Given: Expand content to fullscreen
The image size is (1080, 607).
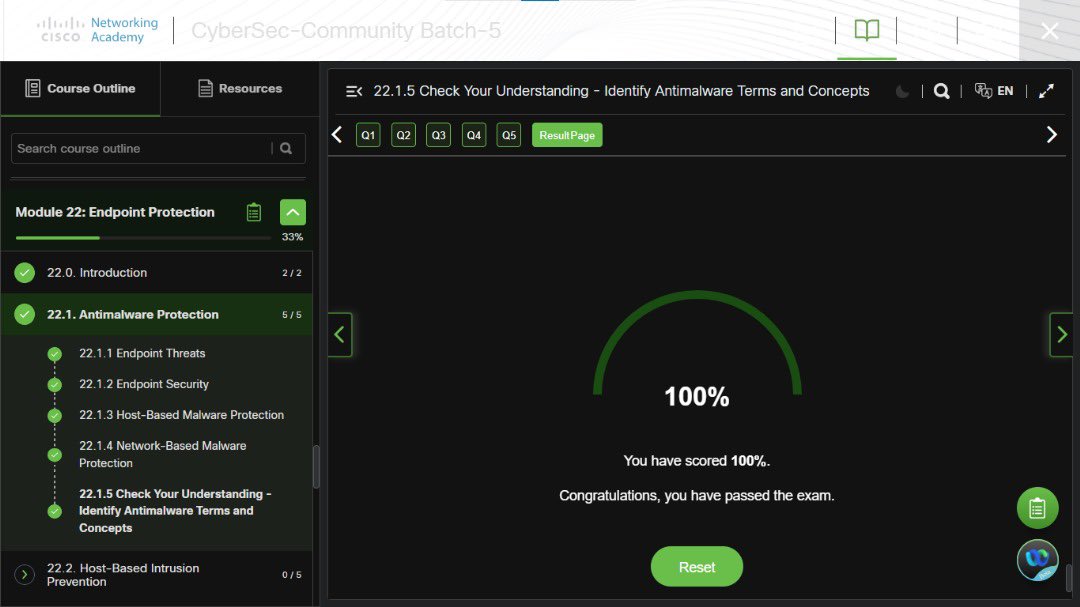Looking at the screenshot, I should click(x=1046, y=91).
